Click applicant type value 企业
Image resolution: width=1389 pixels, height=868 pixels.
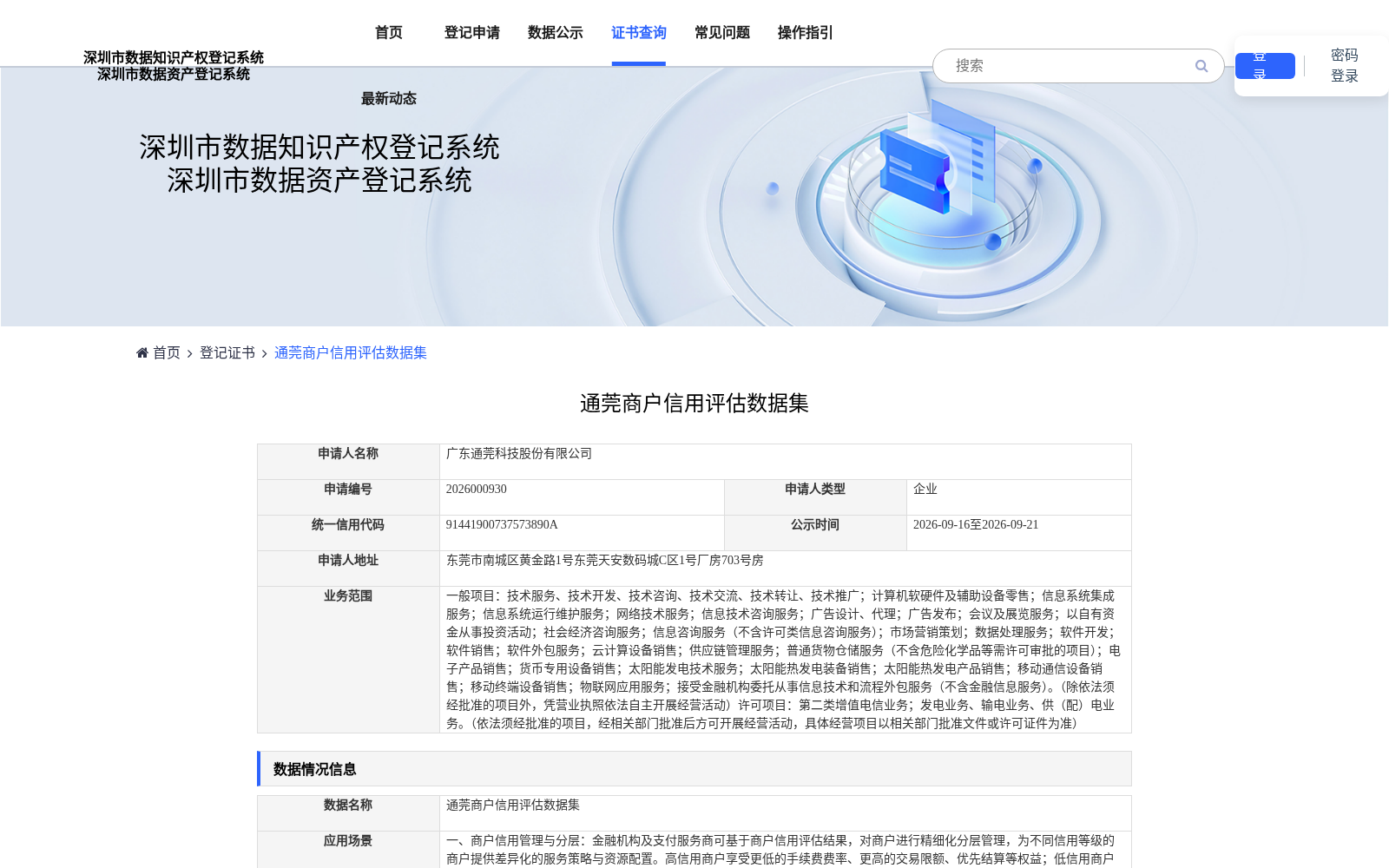(x=925, y=490)
